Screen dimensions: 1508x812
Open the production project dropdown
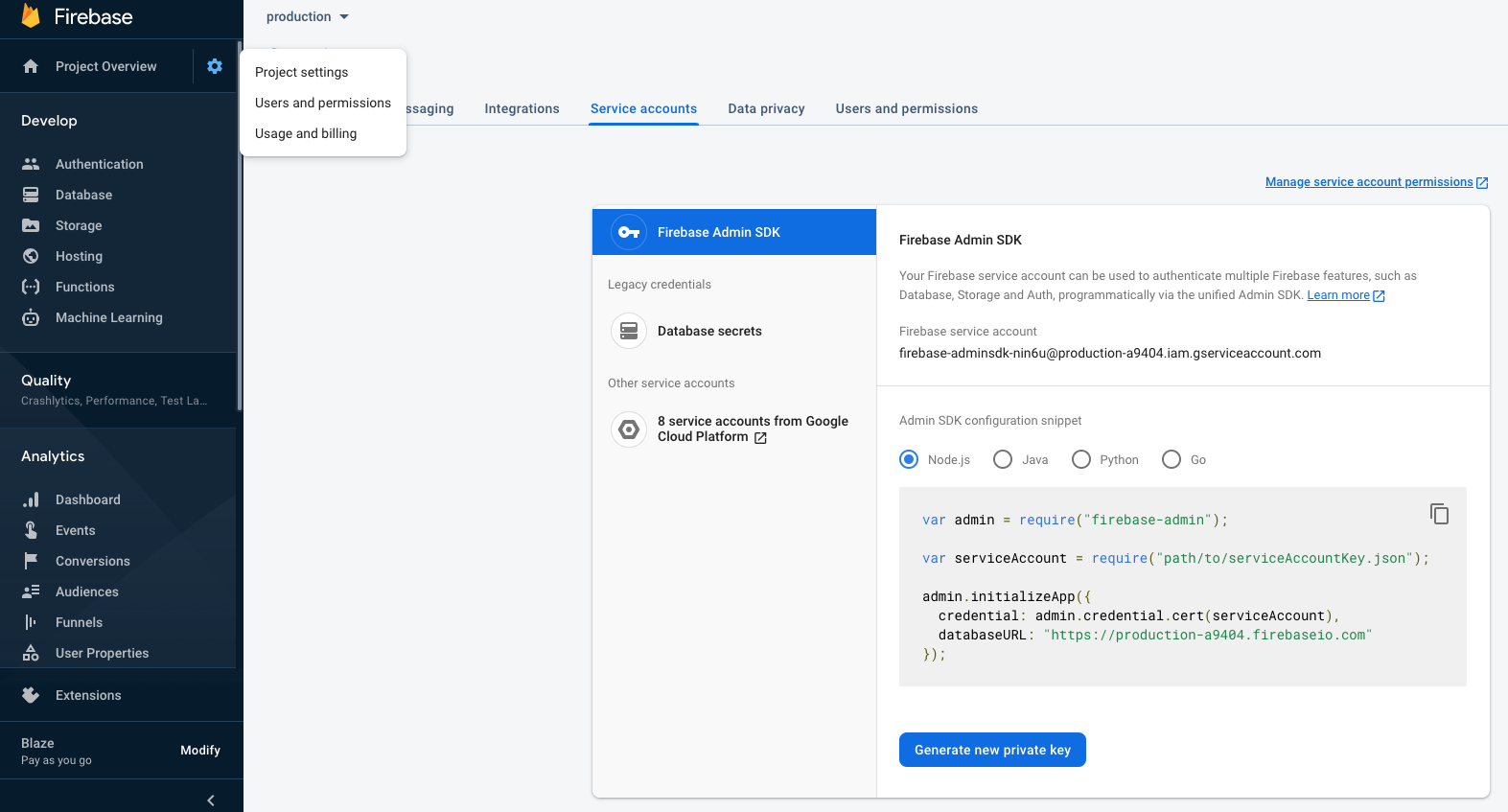coord(308,16)
